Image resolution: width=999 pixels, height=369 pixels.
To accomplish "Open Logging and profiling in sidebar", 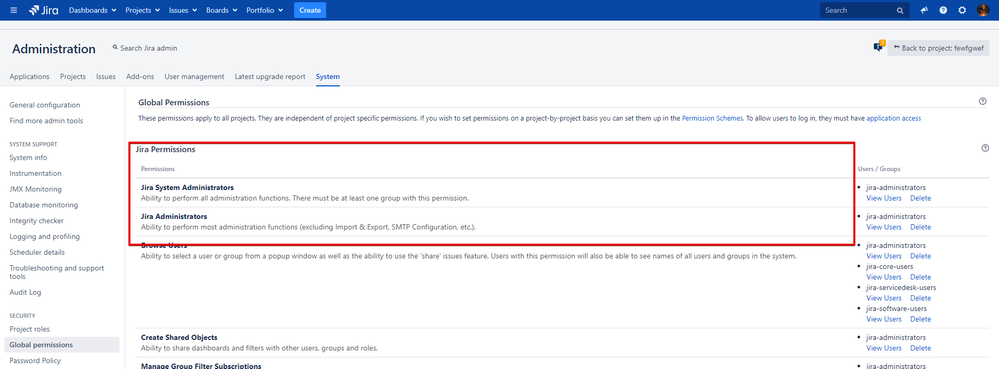I will [x=45, y=236].
